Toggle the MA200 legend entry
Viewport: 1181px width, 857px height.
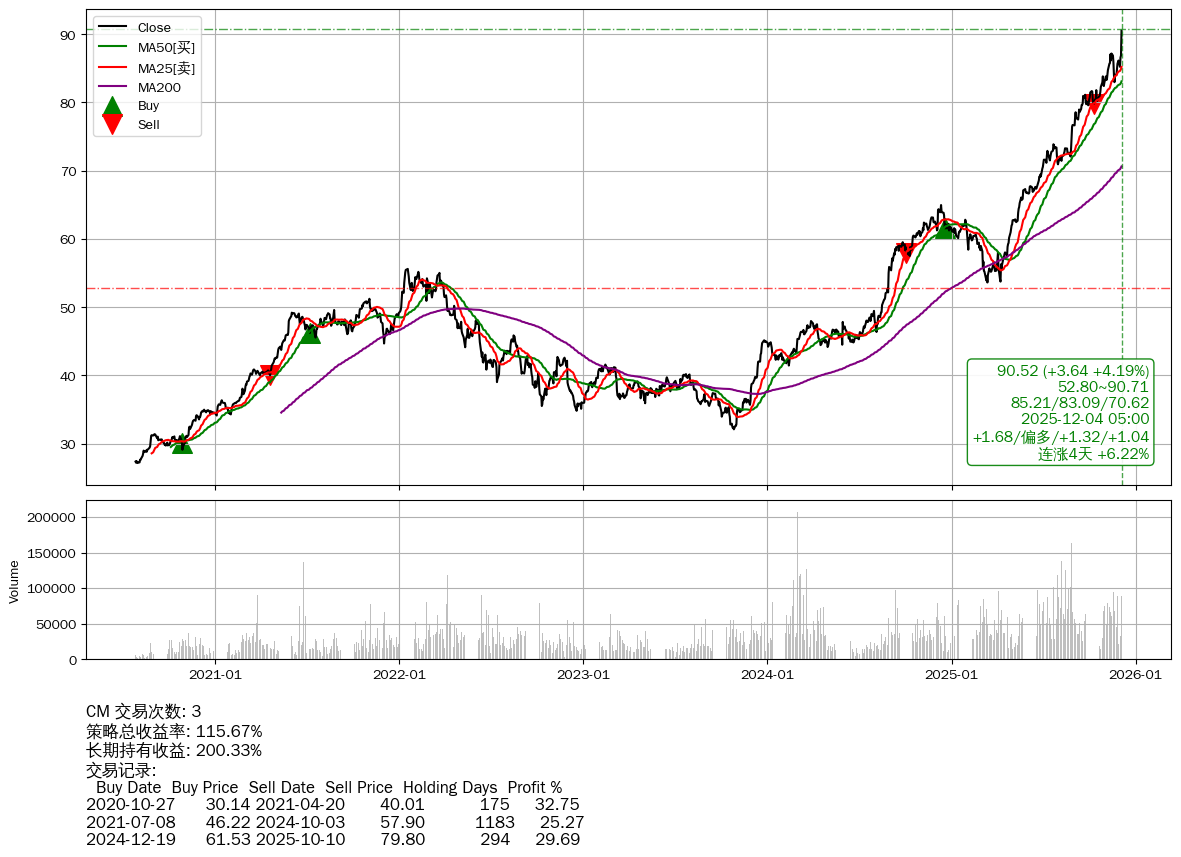point(159,88)
